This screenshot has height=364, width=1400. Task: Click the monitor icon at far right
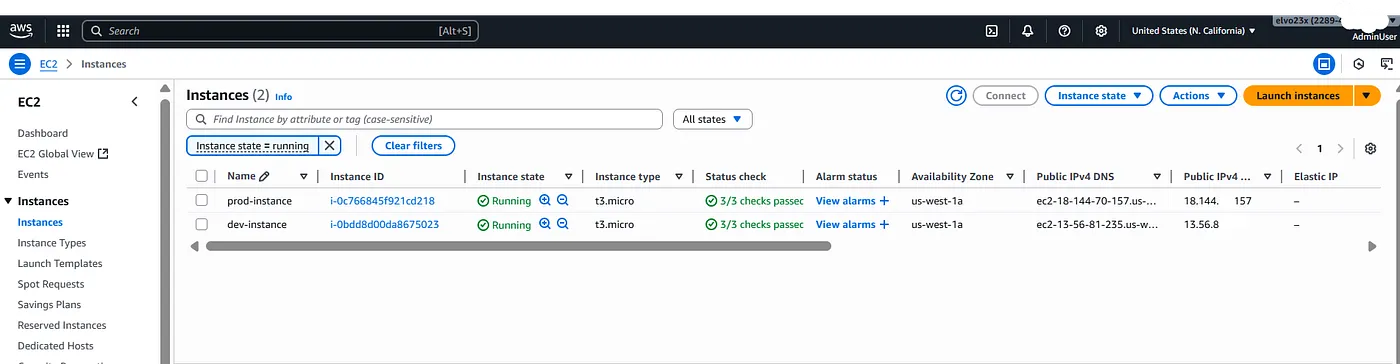[x=1387, y=64]
